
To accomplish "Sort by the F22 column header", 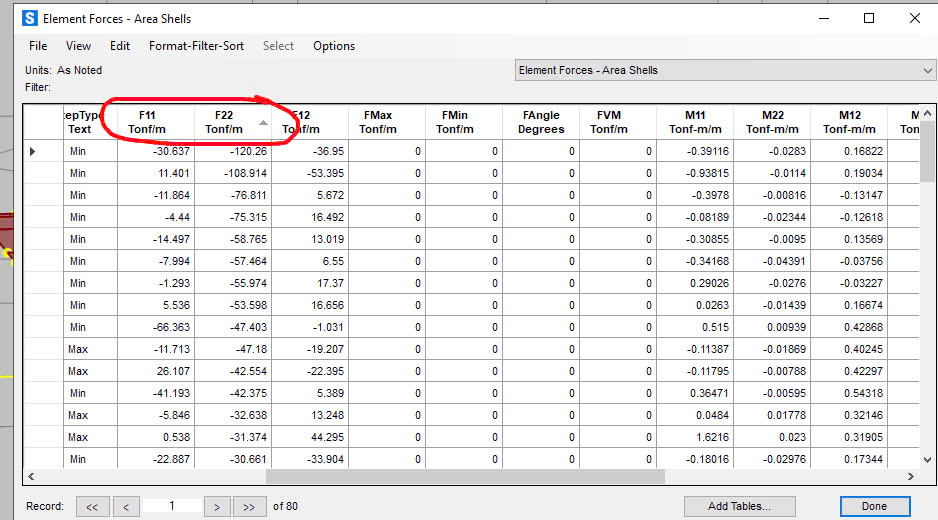I will (224, 122).
